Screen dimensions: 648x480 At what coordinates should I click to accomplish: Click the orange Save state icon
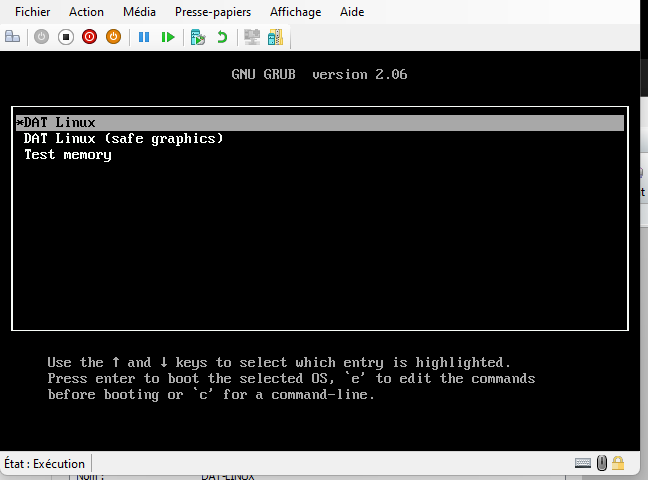(113, 37)
